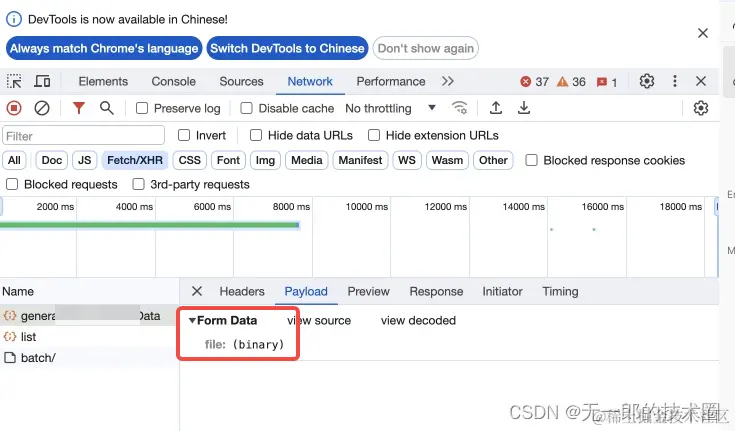Filter by All request types
The image size is (735, 431).
[x=15, y=160]
